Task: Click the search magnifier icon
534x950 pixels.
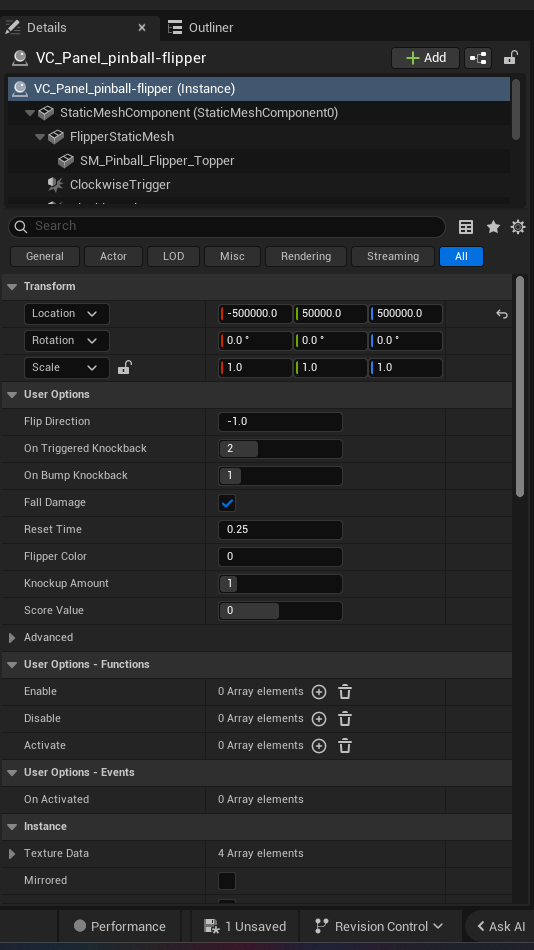Action: pyautogui.click(x=21, y=227)
